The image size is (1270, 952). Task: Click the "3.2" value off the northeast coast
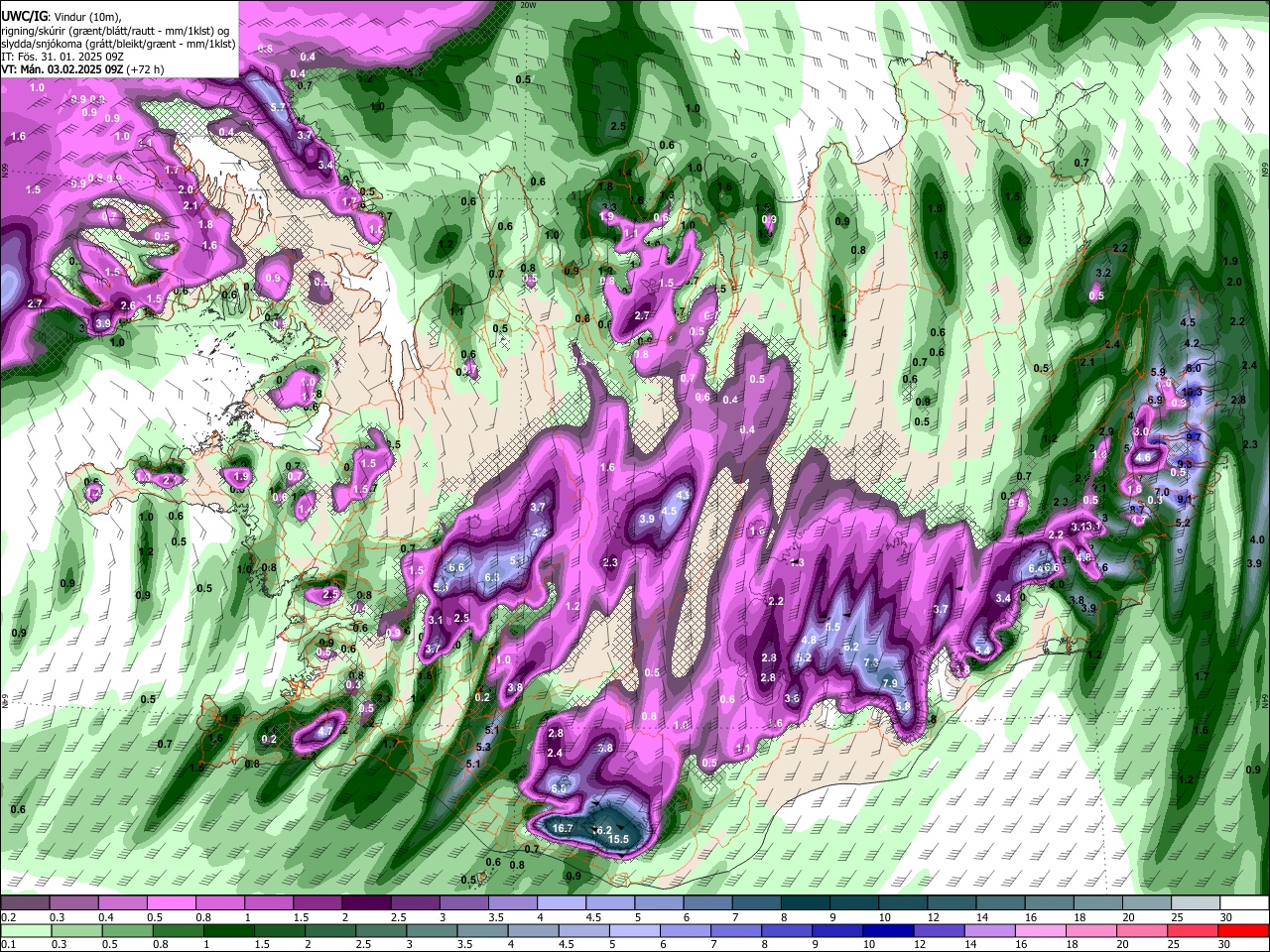point(1103,273)
